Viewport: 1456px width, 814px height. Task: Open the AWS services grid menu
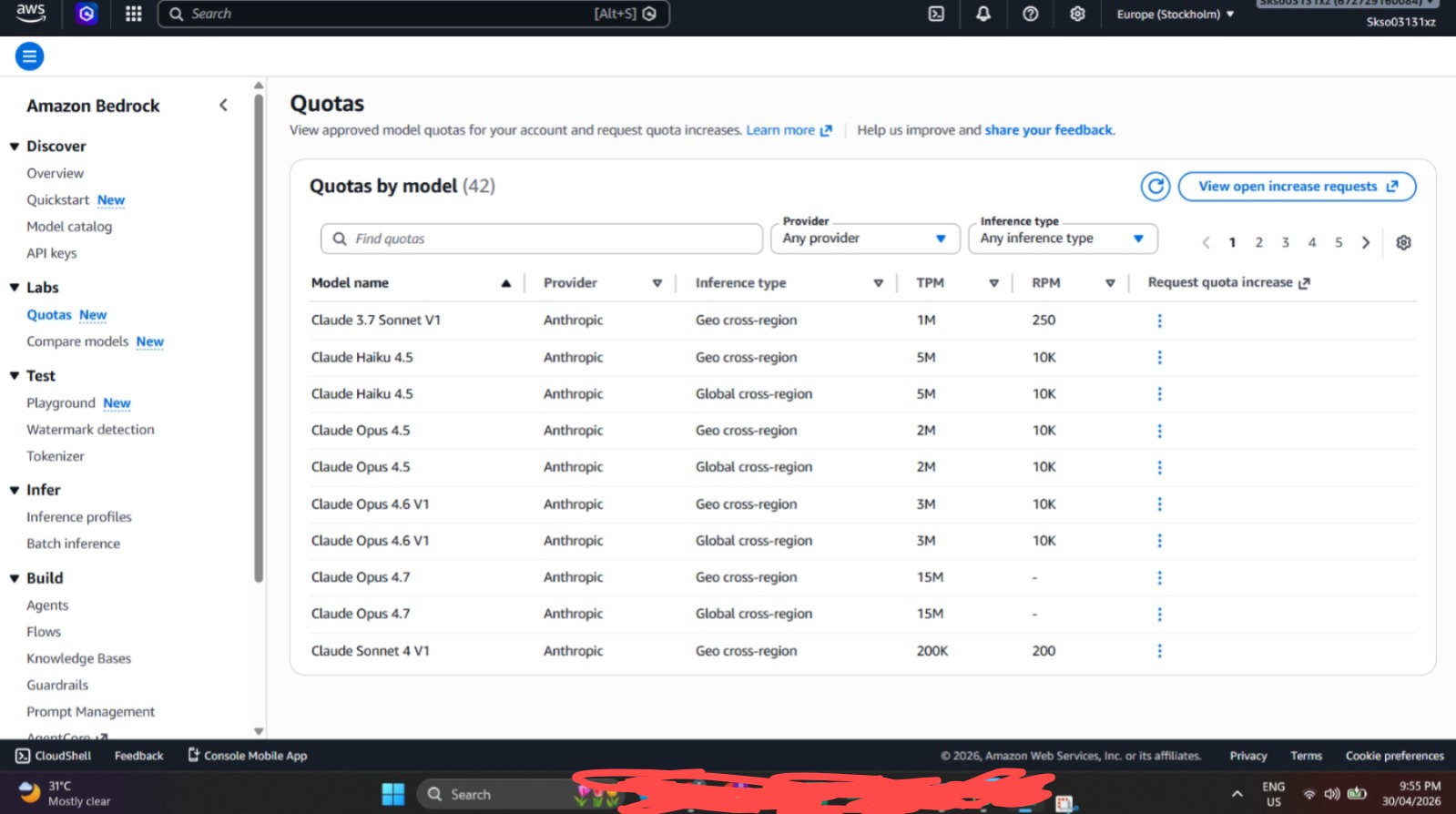pyautogui.click(x=134, y=14)
